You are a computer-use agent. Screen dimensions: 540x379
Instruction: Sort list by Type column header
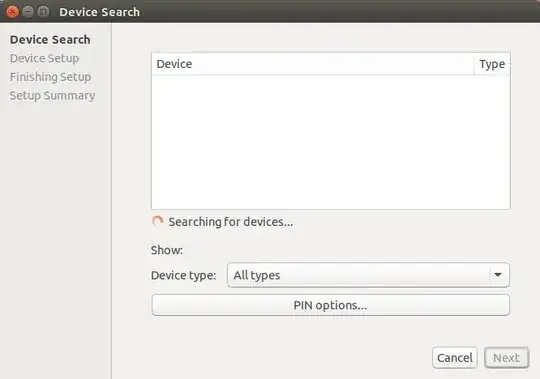(x=492, y=64)
